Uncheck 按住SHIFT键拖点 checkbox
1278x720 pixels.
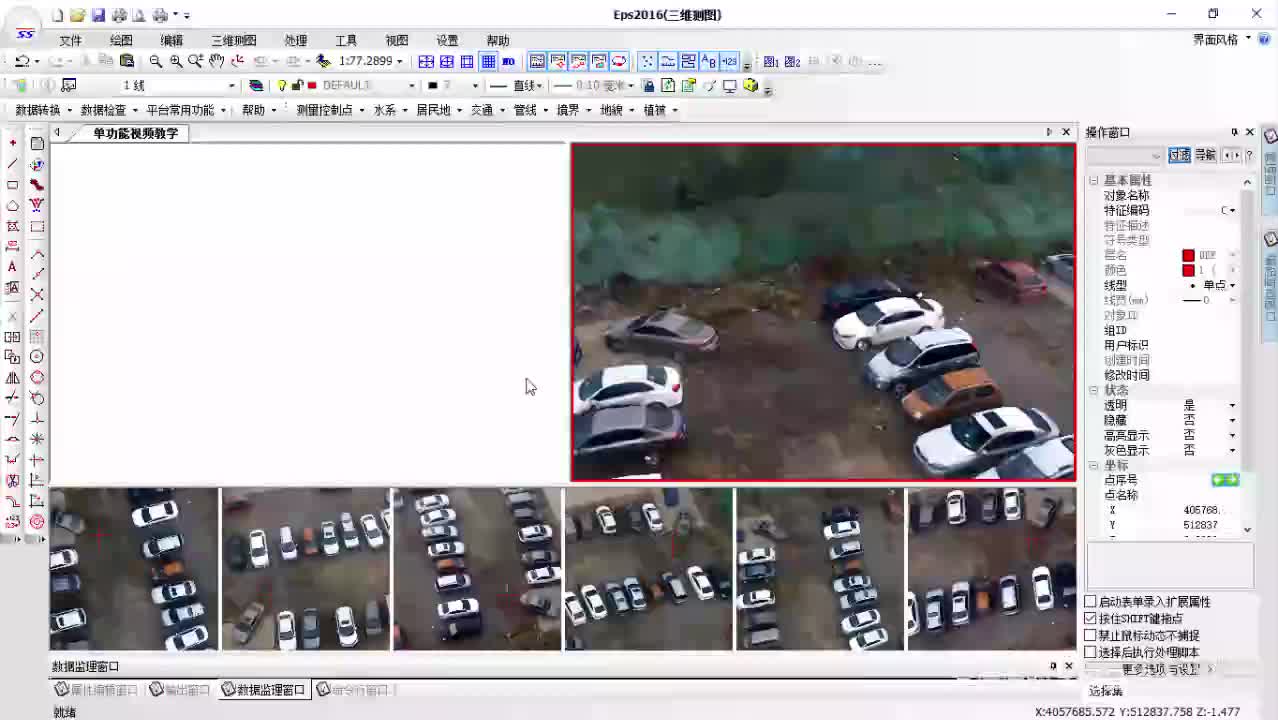1091,619
